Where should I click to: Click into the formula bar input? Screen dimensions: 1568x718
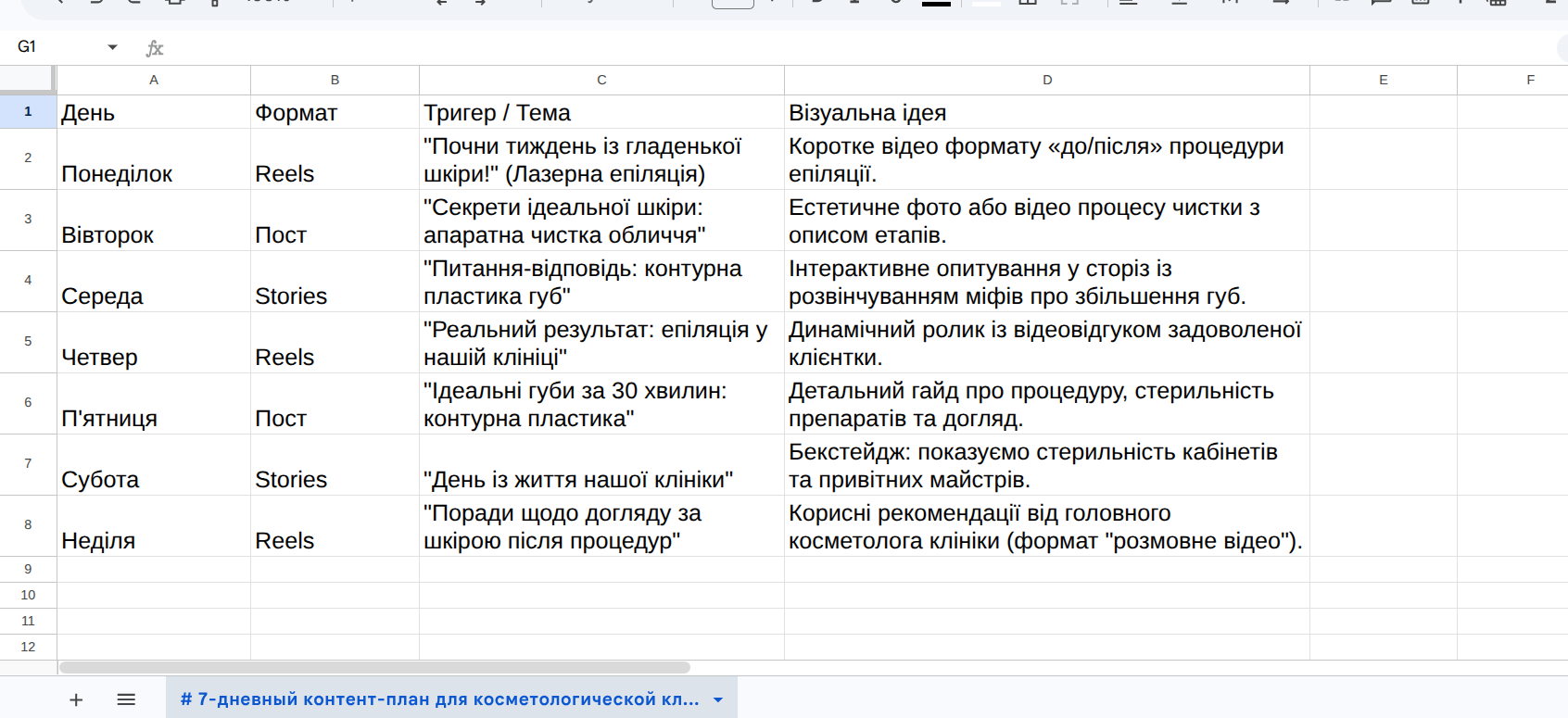[862, 47]
